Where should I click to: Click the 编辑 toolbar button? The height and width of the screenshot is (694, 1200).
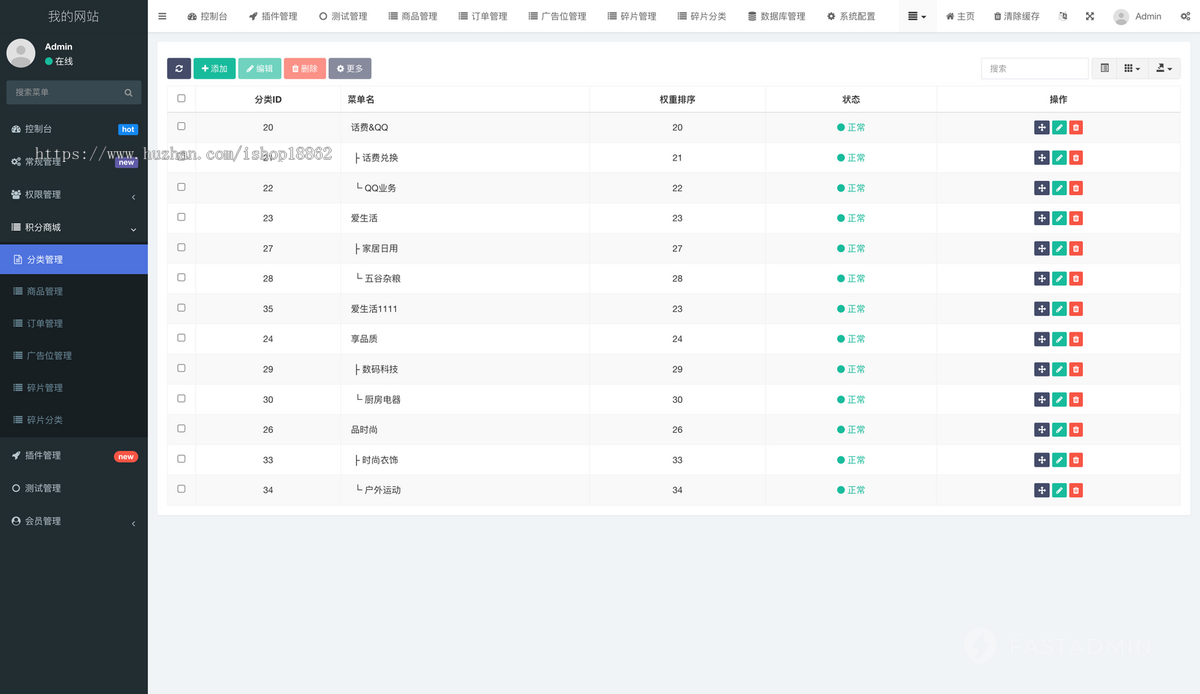tap(259, 68)
